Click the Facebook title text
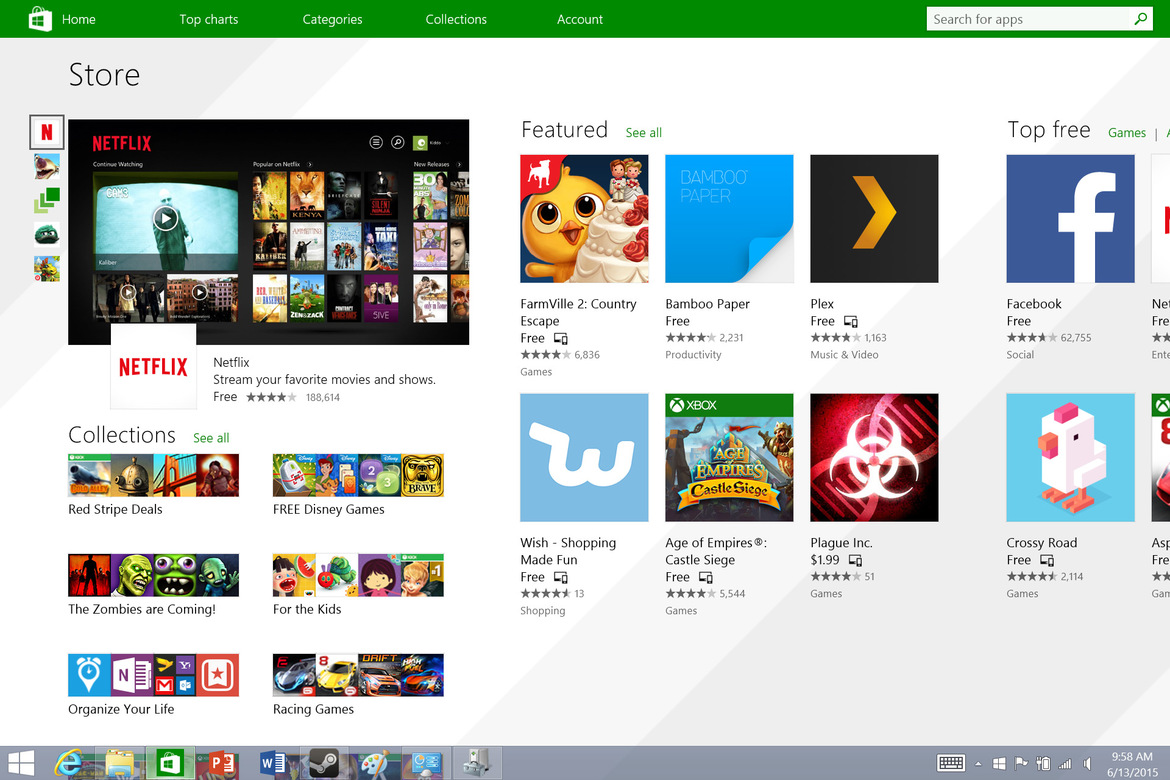This screenshot has height=780, width=1170. tap(1033, 304)
